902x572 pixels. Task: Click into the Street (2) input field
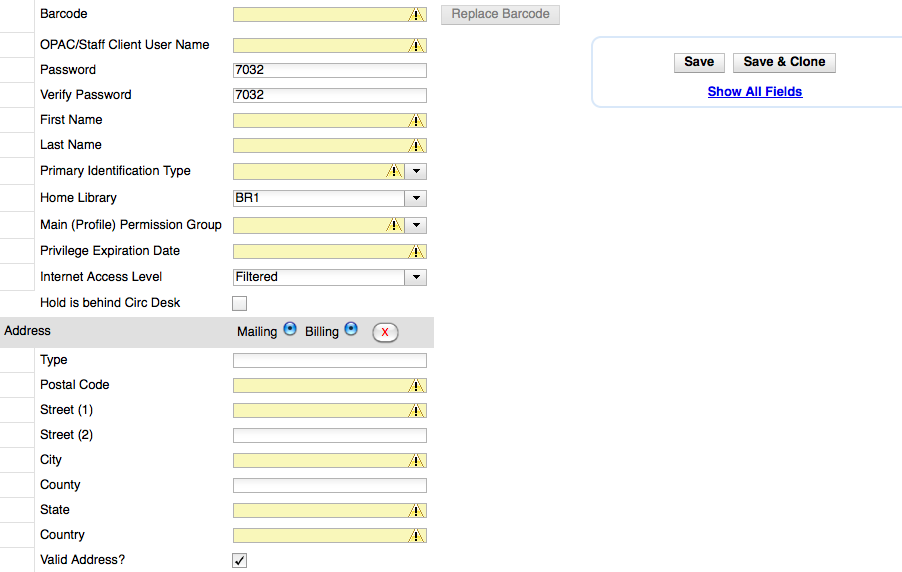point(329,436)
